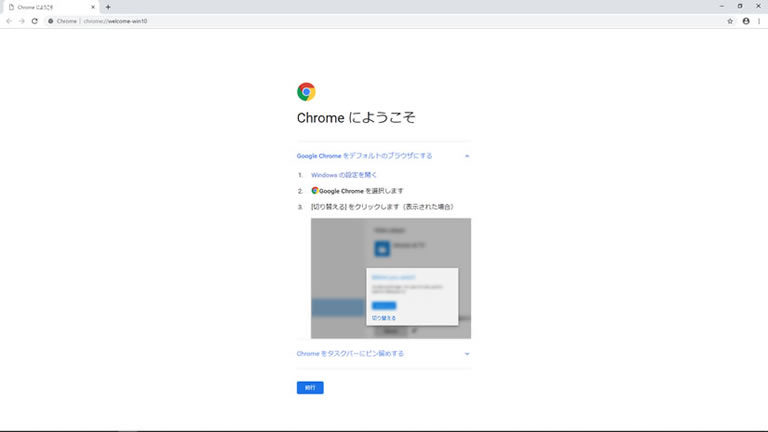Click the browser forward arrow
This screenshot has width=768, height=432.
click(22, 21)
